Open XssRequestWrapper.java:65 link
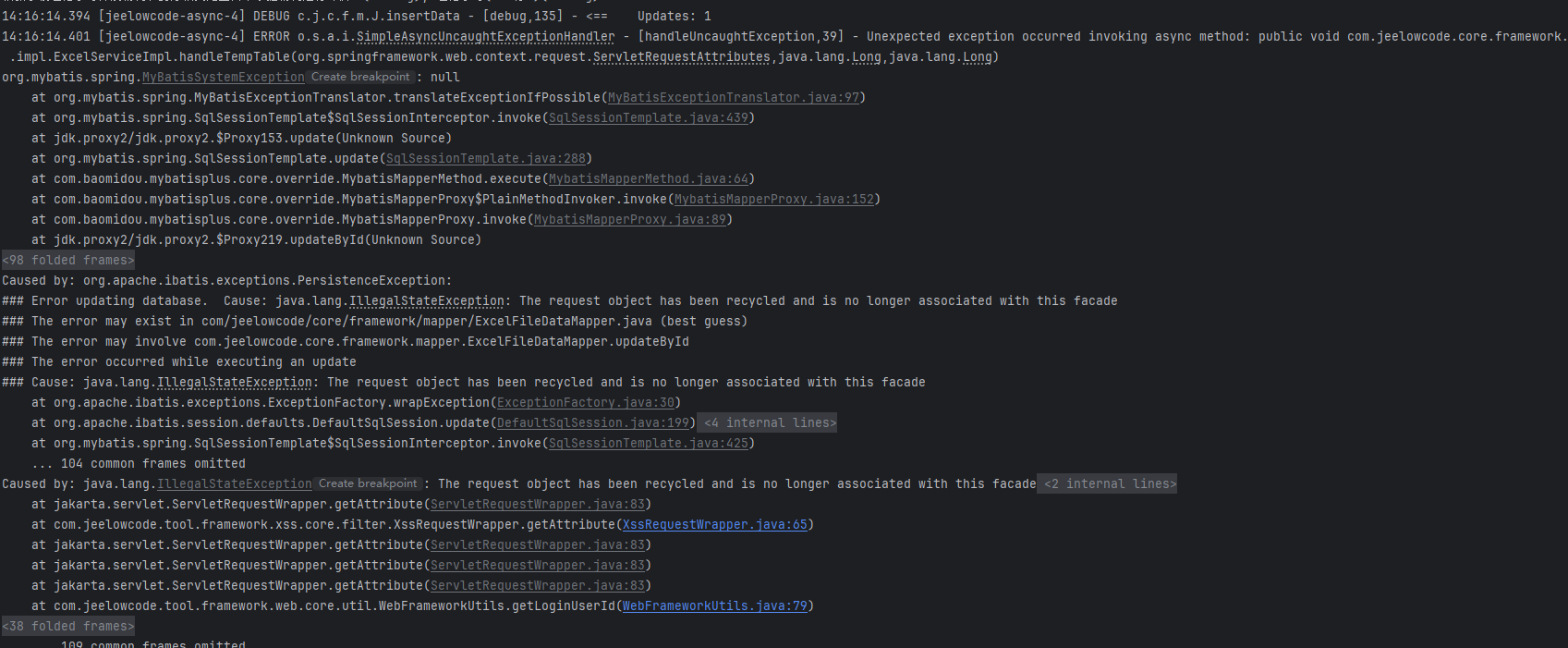This screenshot has width=1568, height=648. coord(715,525)
